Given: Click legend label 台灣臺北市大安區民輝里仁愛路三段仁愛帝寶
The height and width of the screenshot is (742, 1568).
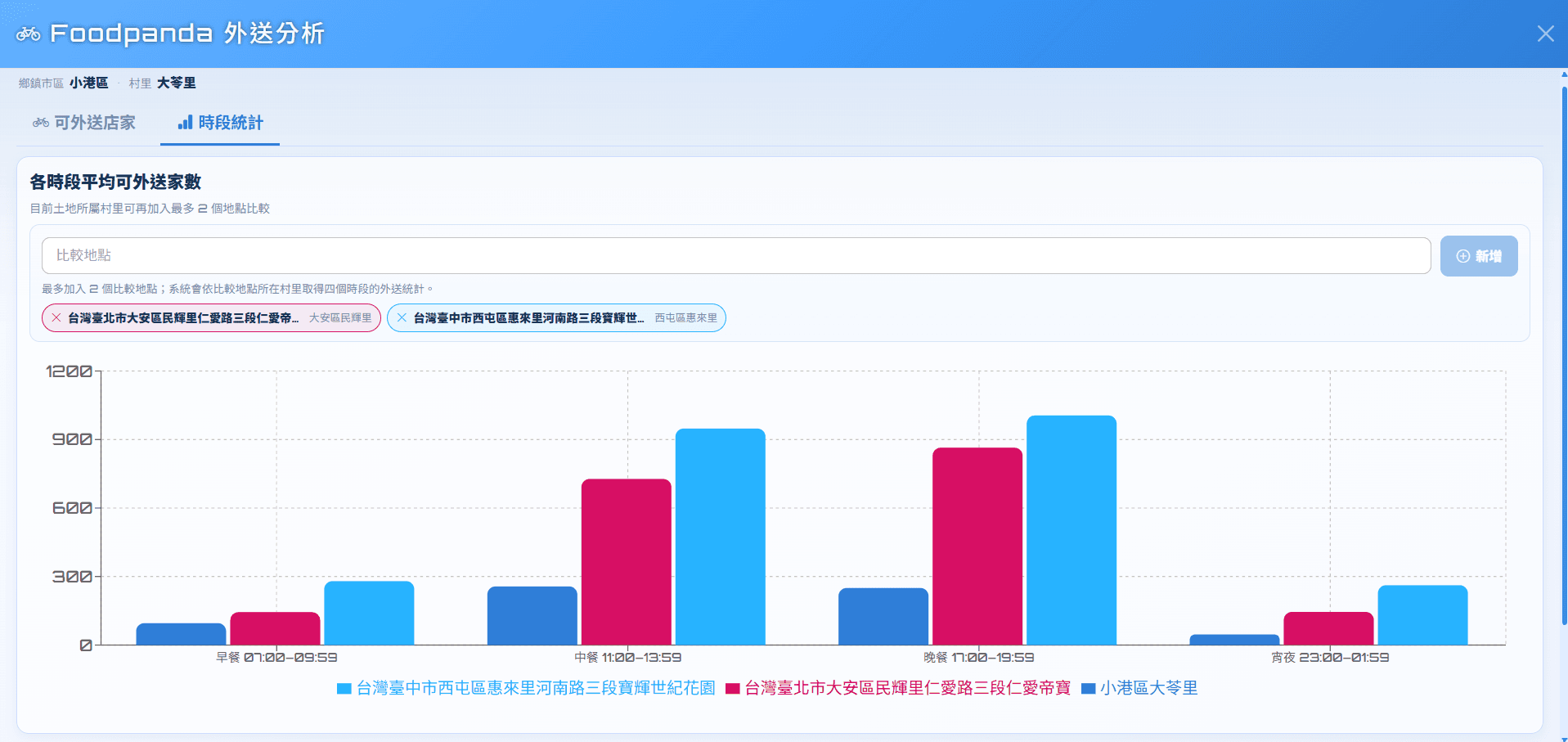Looking at the screenshot, I should pyautogui.click(x=908, y=688).
